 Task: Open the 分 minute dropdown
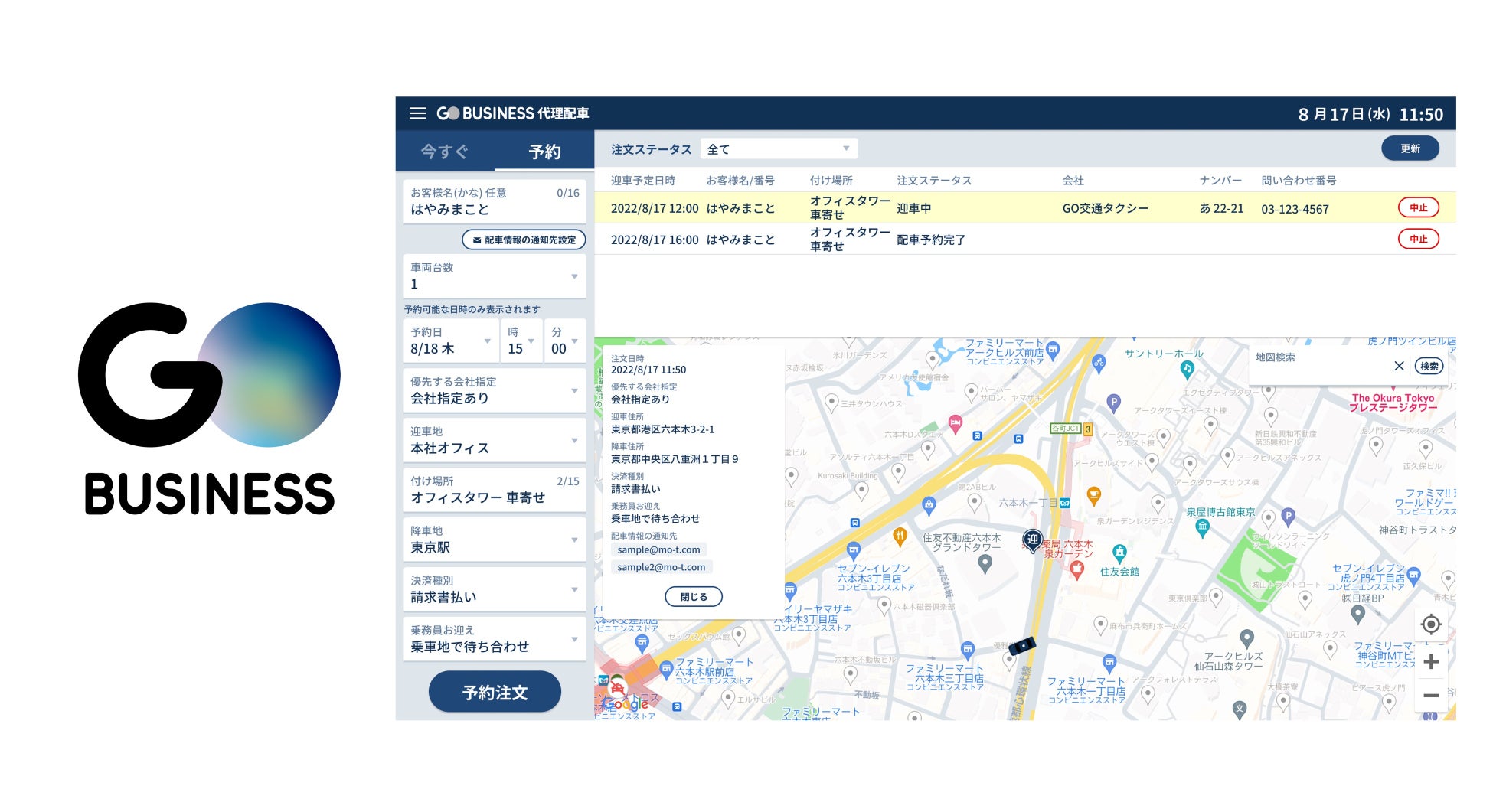tap(565, 341)
